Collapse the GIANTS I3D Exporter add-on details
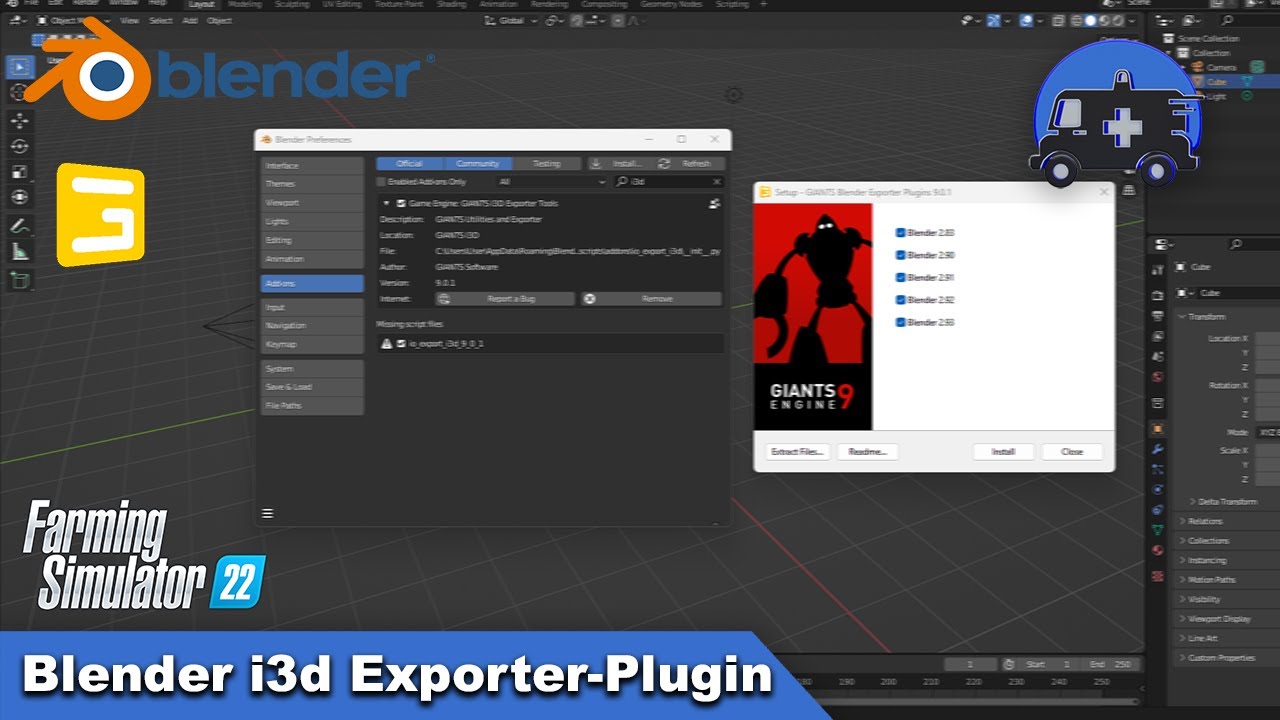The image size is (1280, 720). pyautogui.click(x=386, y=203)
